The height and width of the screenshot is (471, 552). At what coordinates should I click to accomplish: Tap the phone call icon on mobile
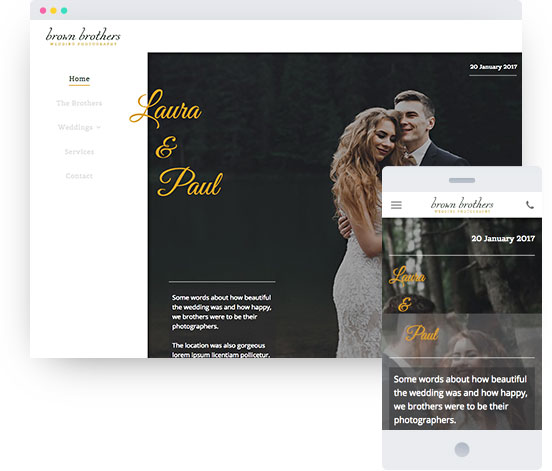(529, 205)
